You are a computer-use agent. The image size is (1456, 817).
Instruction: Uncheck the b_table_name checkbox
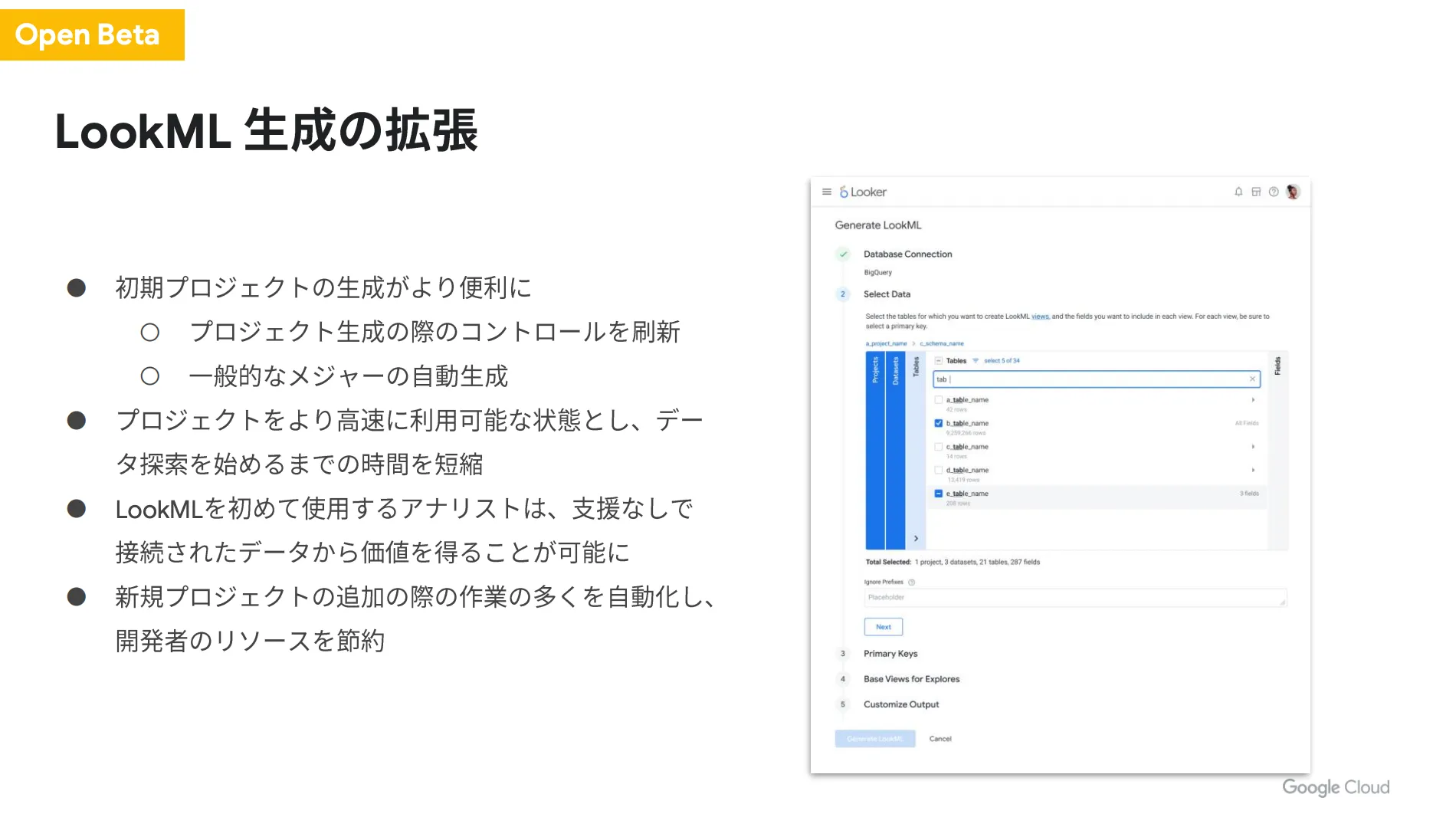coord(939,423)
